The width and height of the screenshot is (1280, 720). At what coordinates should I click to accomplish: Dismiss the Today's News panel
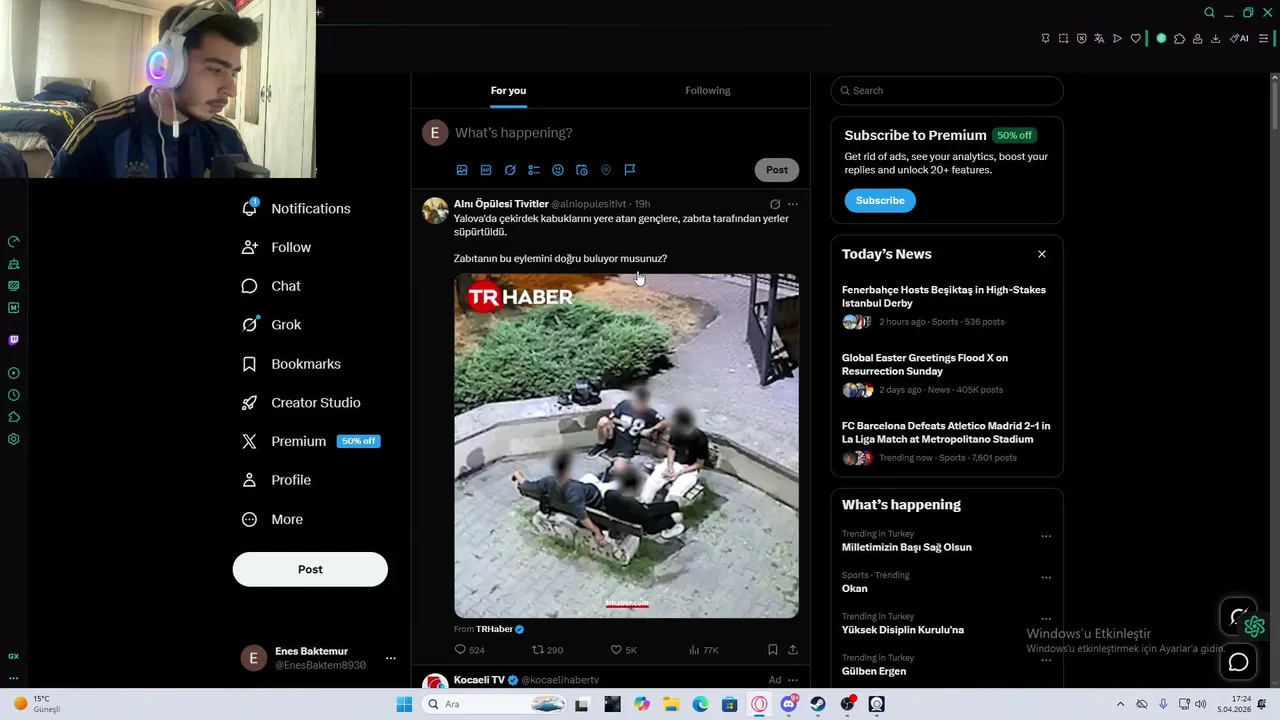point(1042,254)
